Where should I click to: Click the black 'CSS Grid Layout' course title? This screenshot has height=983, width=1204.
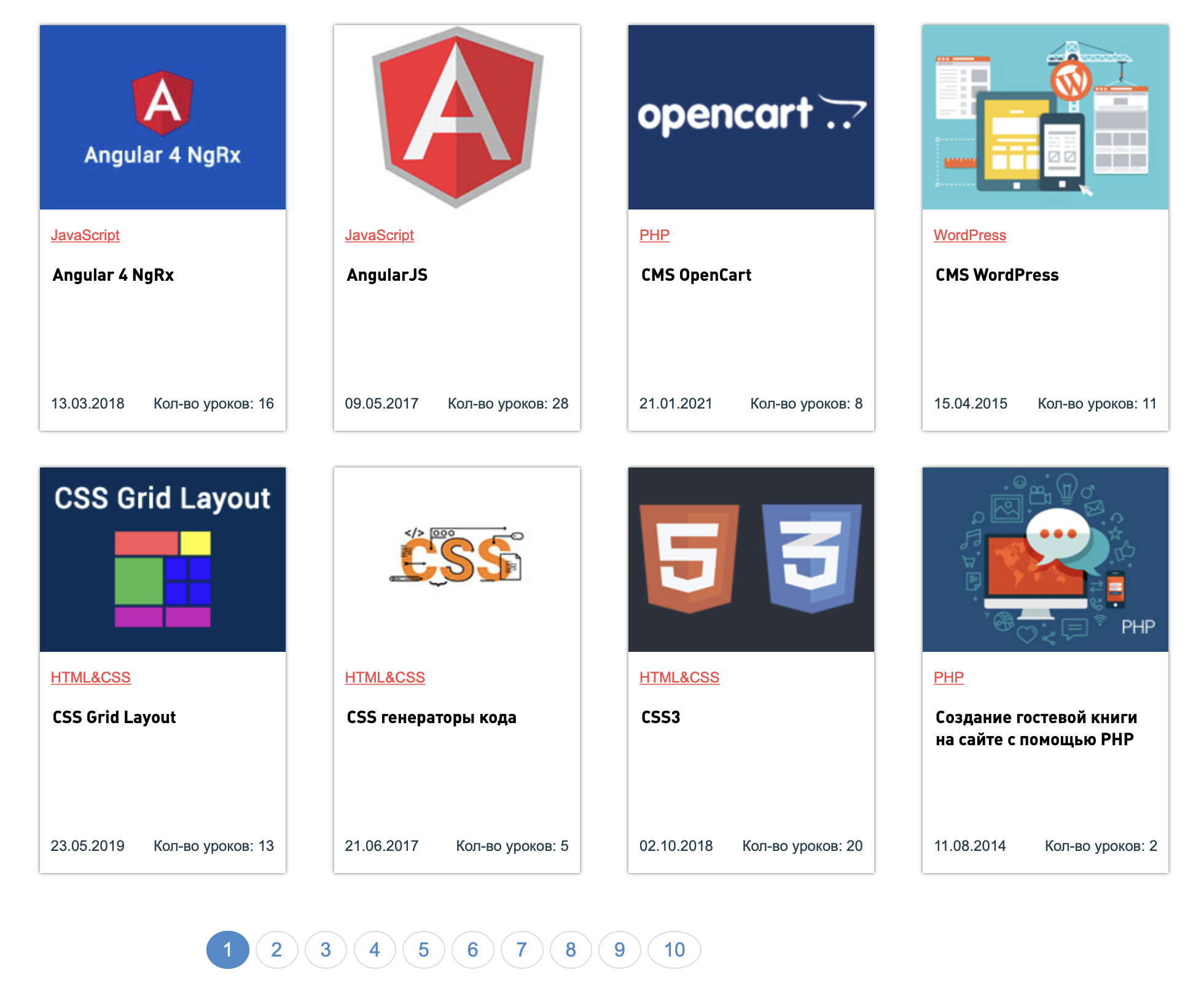114,718
